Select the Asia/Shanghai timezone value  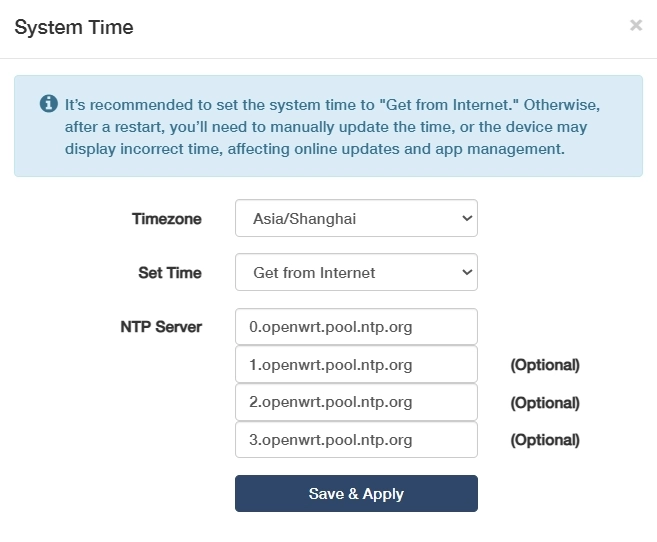click(x=304, y=218)
